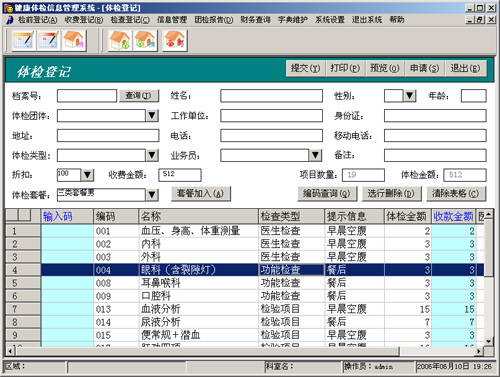This screenshot has width=500, height=377.
Task: Click the house icon with red figures
Action: coord(175,41)
